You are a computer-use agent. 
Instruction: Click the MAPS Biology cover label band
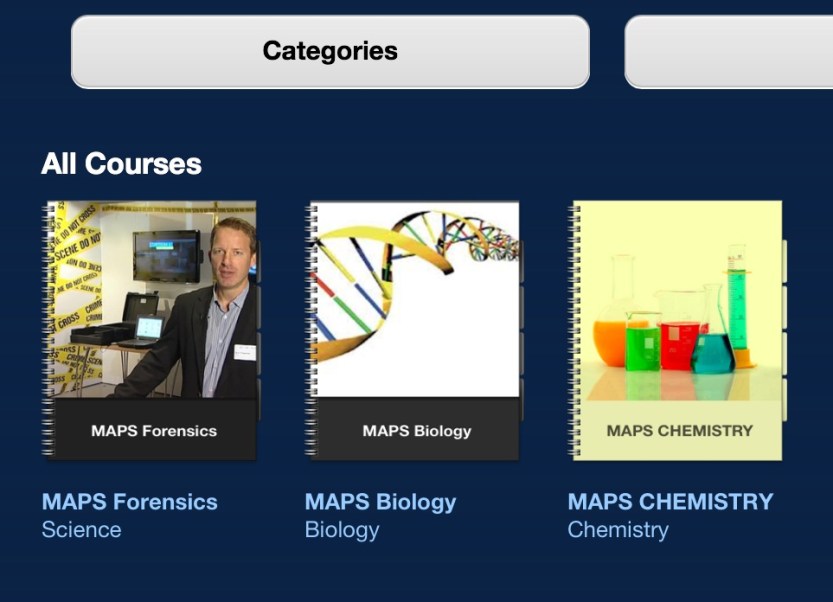tap(417, 431)
